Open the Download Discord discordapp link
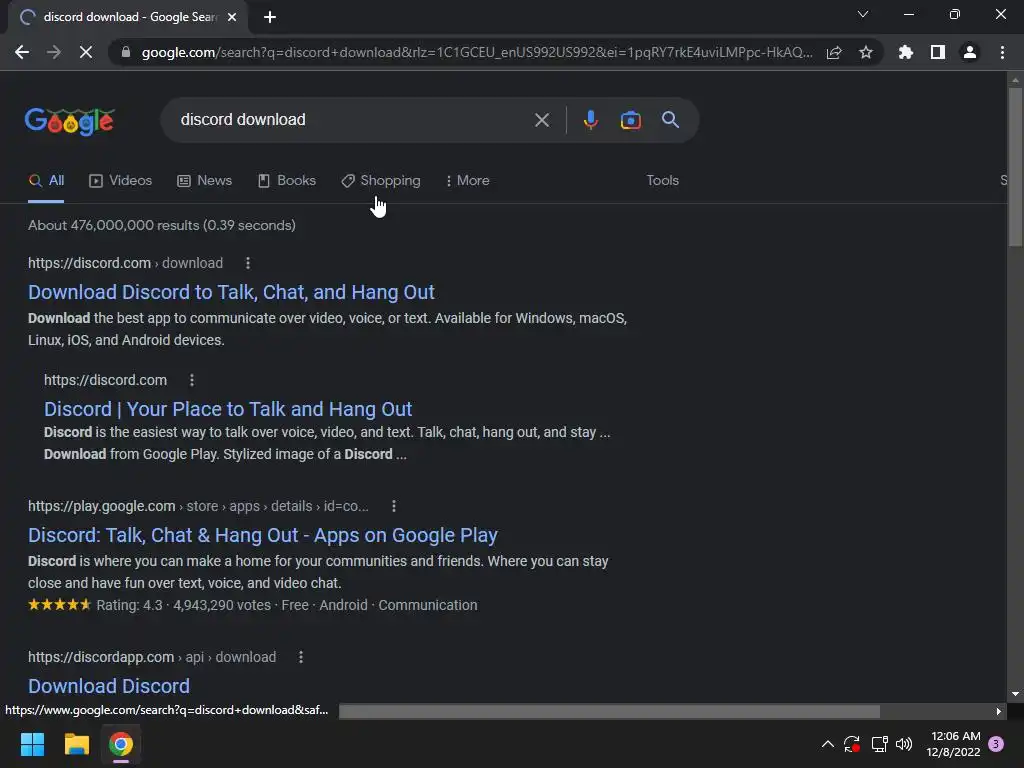This screenshot has width=1024, height=768. tap(109, 686)
